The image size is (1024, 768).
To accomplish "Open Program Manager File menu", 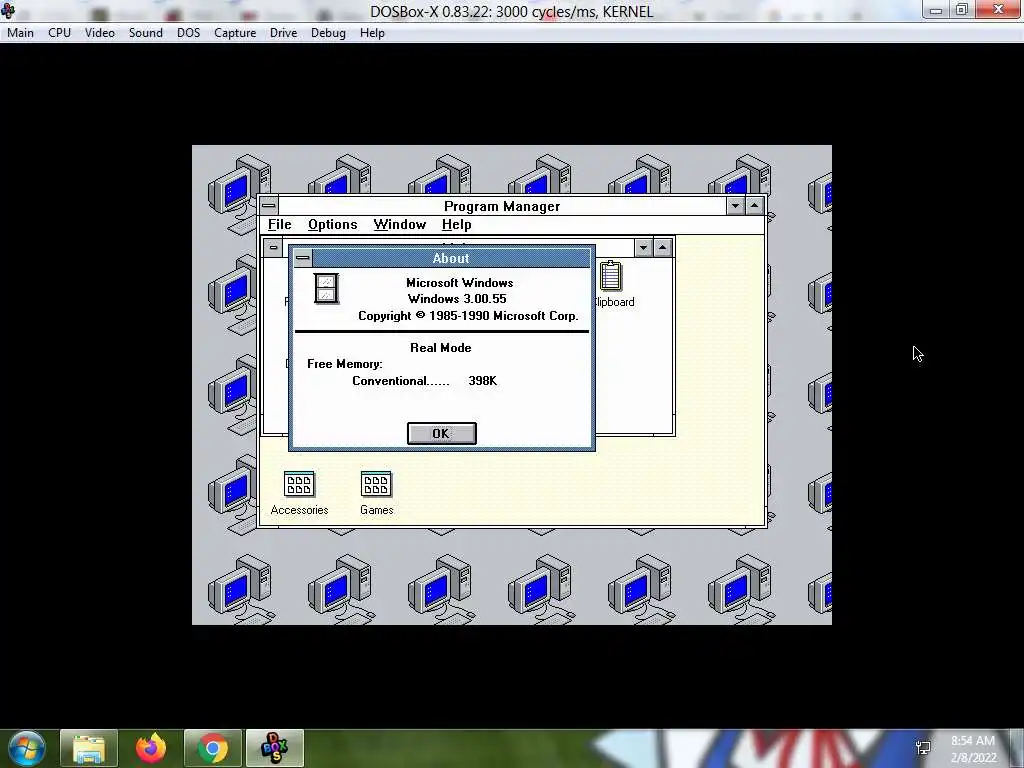I will tap(280, 225).
